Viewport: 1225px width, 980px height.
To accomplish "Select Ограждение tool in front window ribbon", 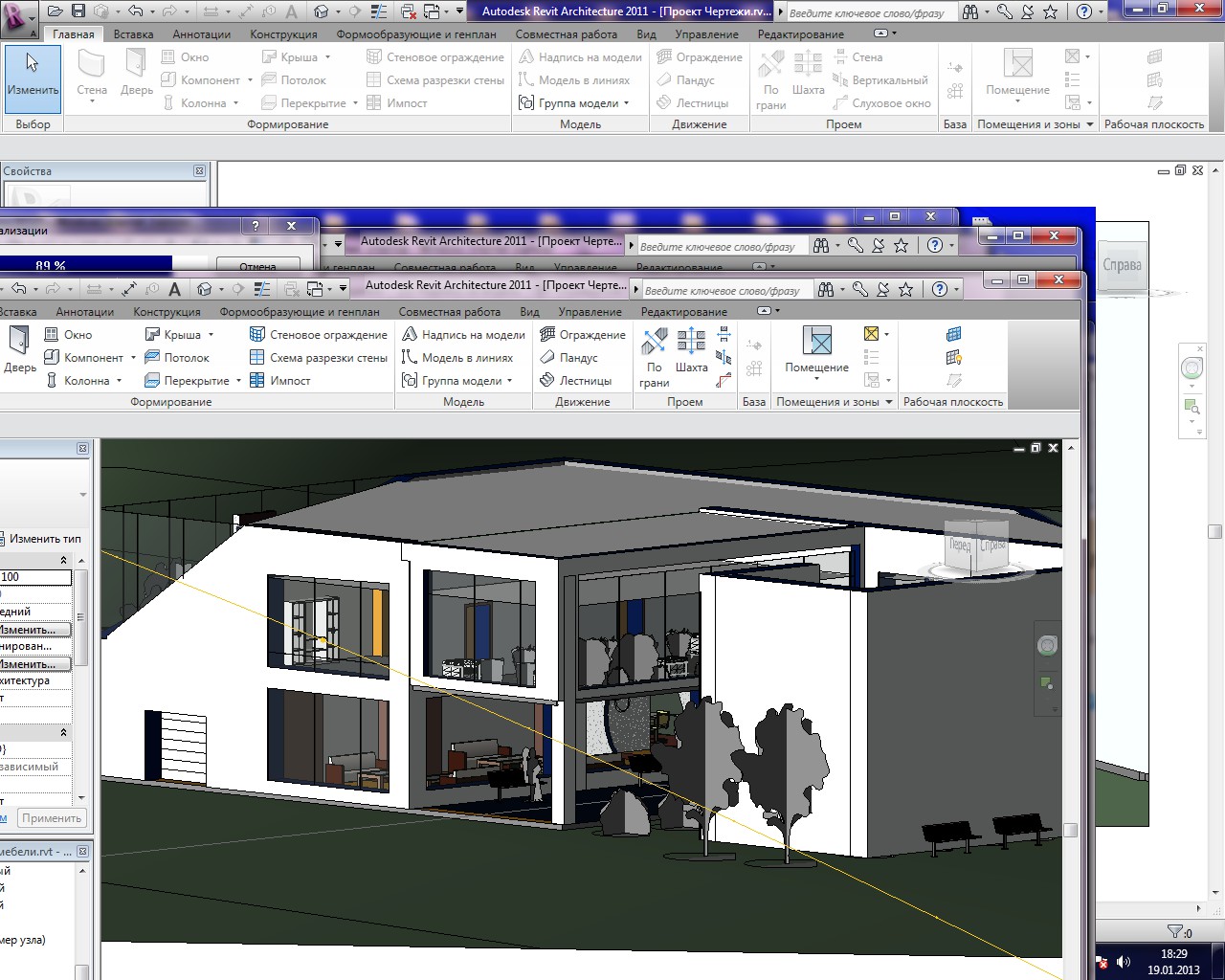I will (x=583, y=335).
